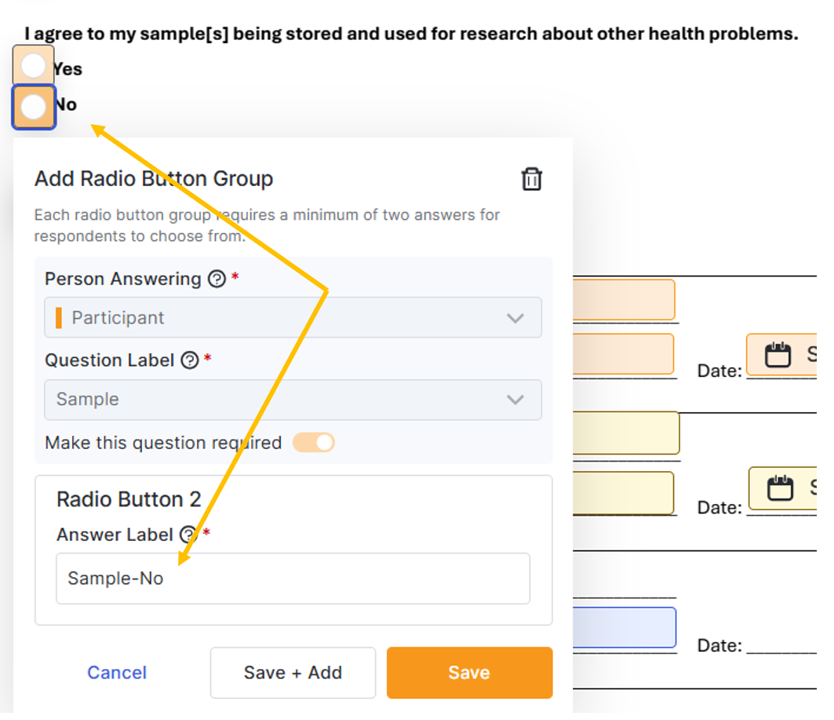Click the Cancel link
Image resolution: width=834 pixels, height=720 pixels.
(x=117, y=673)
